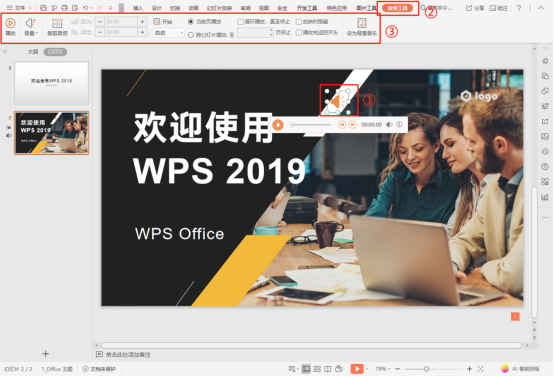Enable loop playback until stopped checkbox
This screenshot has height=377, width=554.
241,22
